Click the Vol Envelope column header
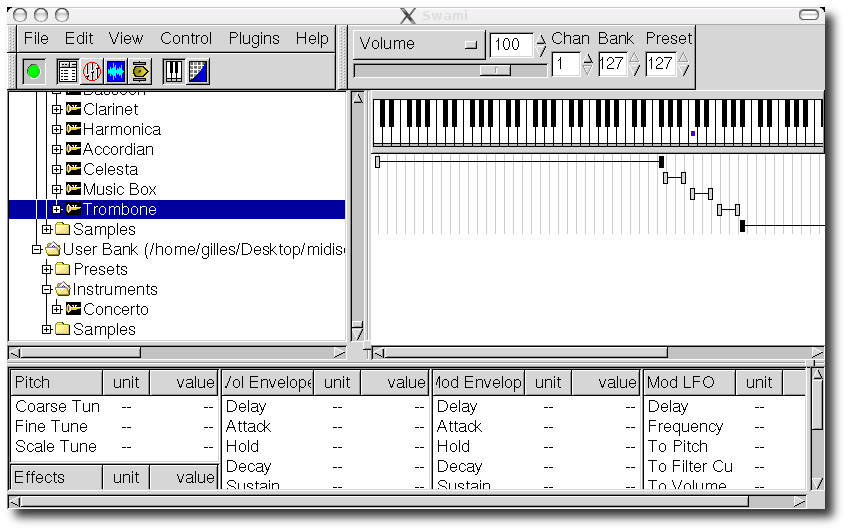 (268, 383)
